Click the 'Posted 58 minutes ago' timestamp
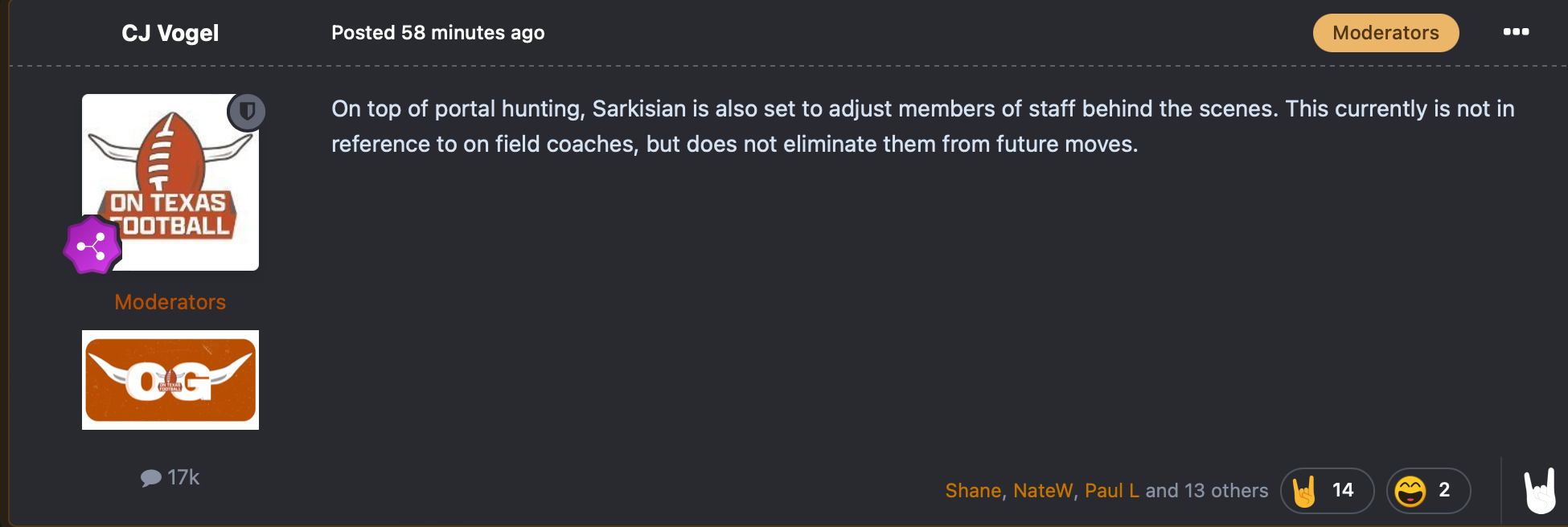The width and height of the screenshot is (1568, 527). (437, 33)
